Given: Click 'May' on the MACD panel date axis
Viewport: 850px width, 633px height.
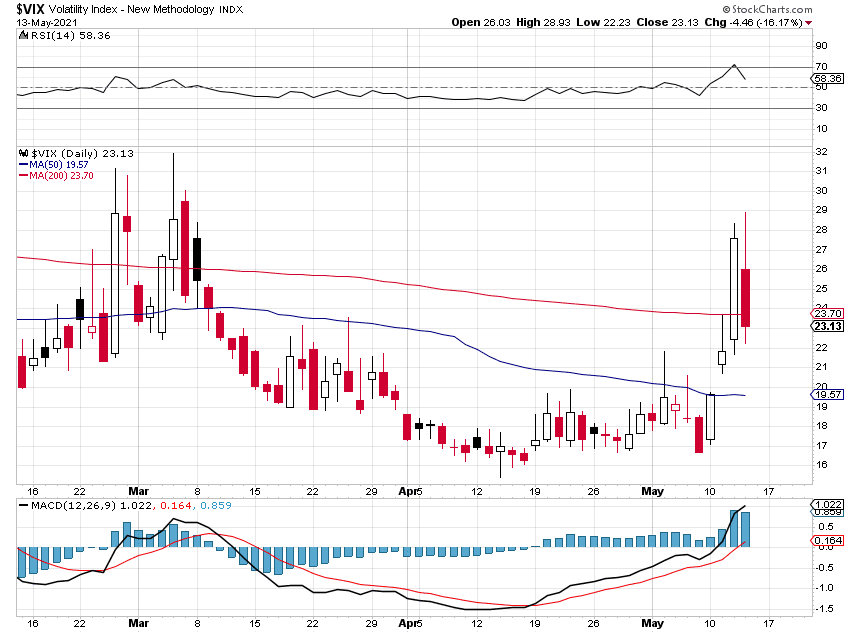Looking at the screenshot, I should (653, 623).
